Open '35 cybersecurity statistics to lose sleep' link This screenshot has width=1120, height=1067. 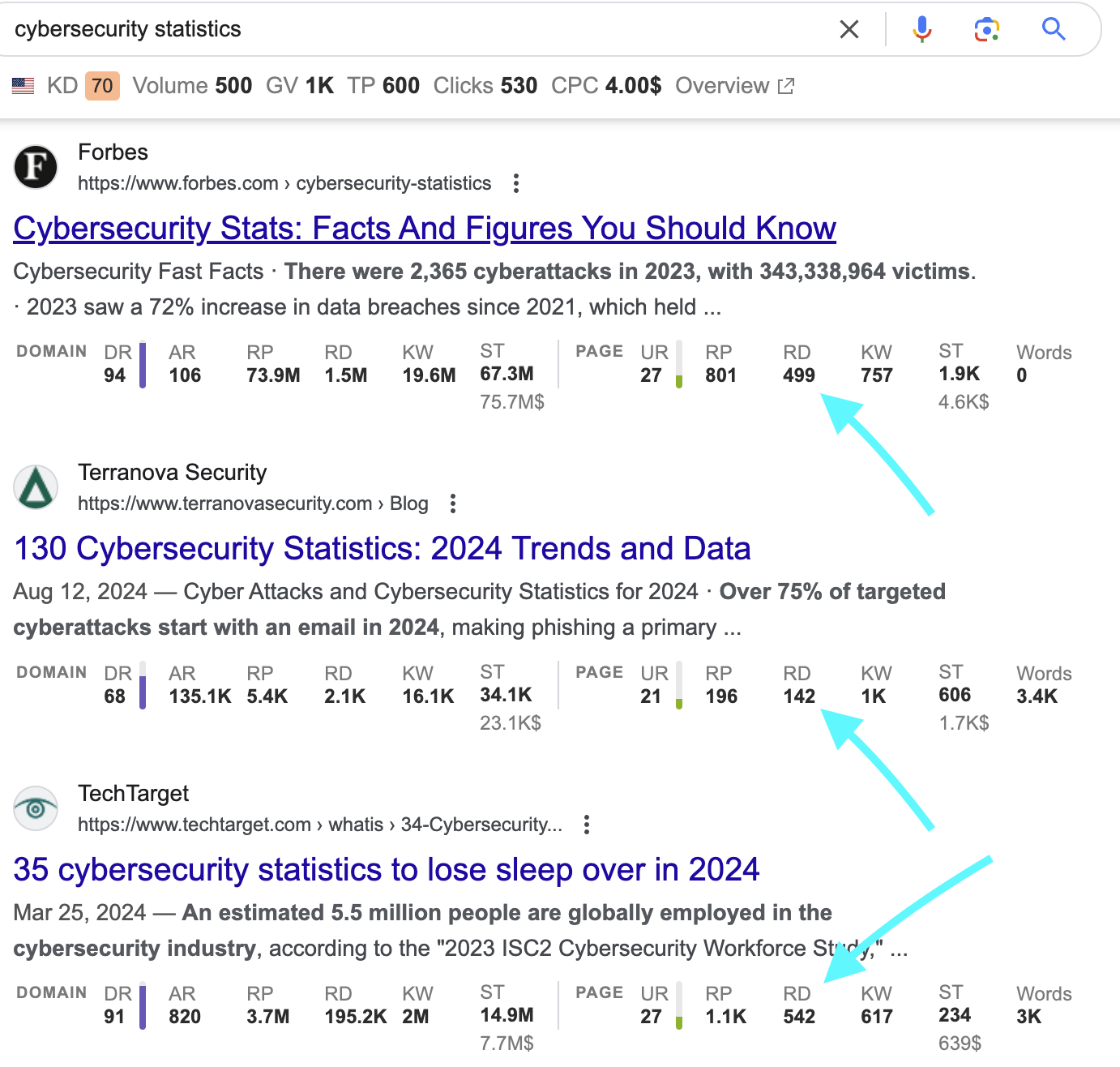387,870
